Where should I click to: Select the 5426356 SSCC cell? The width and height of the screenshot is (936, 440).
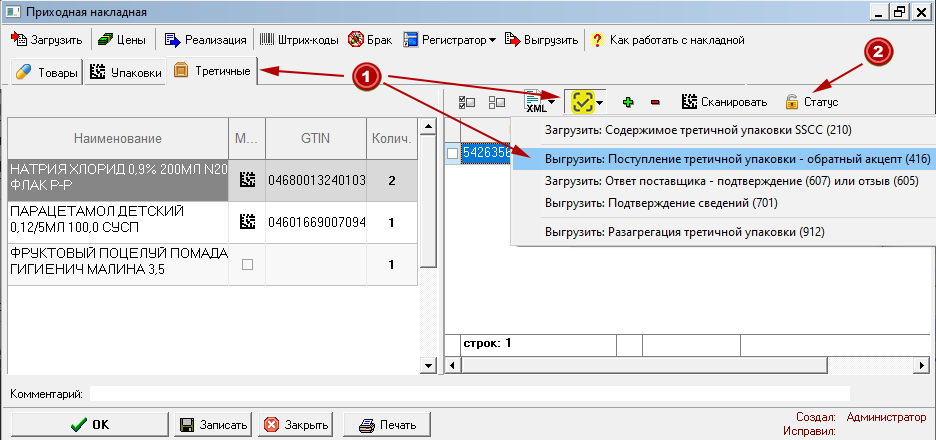point(487,153)
